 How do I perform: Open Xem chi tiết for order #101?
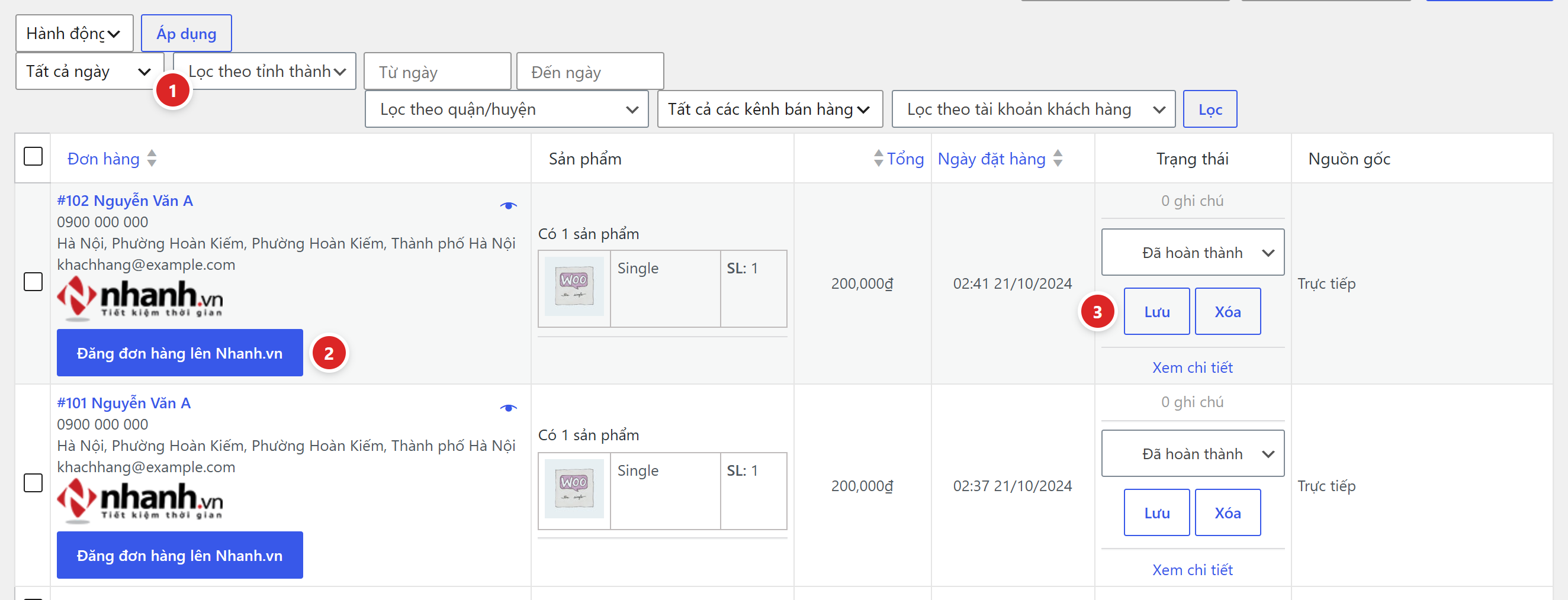[x=1192, y=570]
